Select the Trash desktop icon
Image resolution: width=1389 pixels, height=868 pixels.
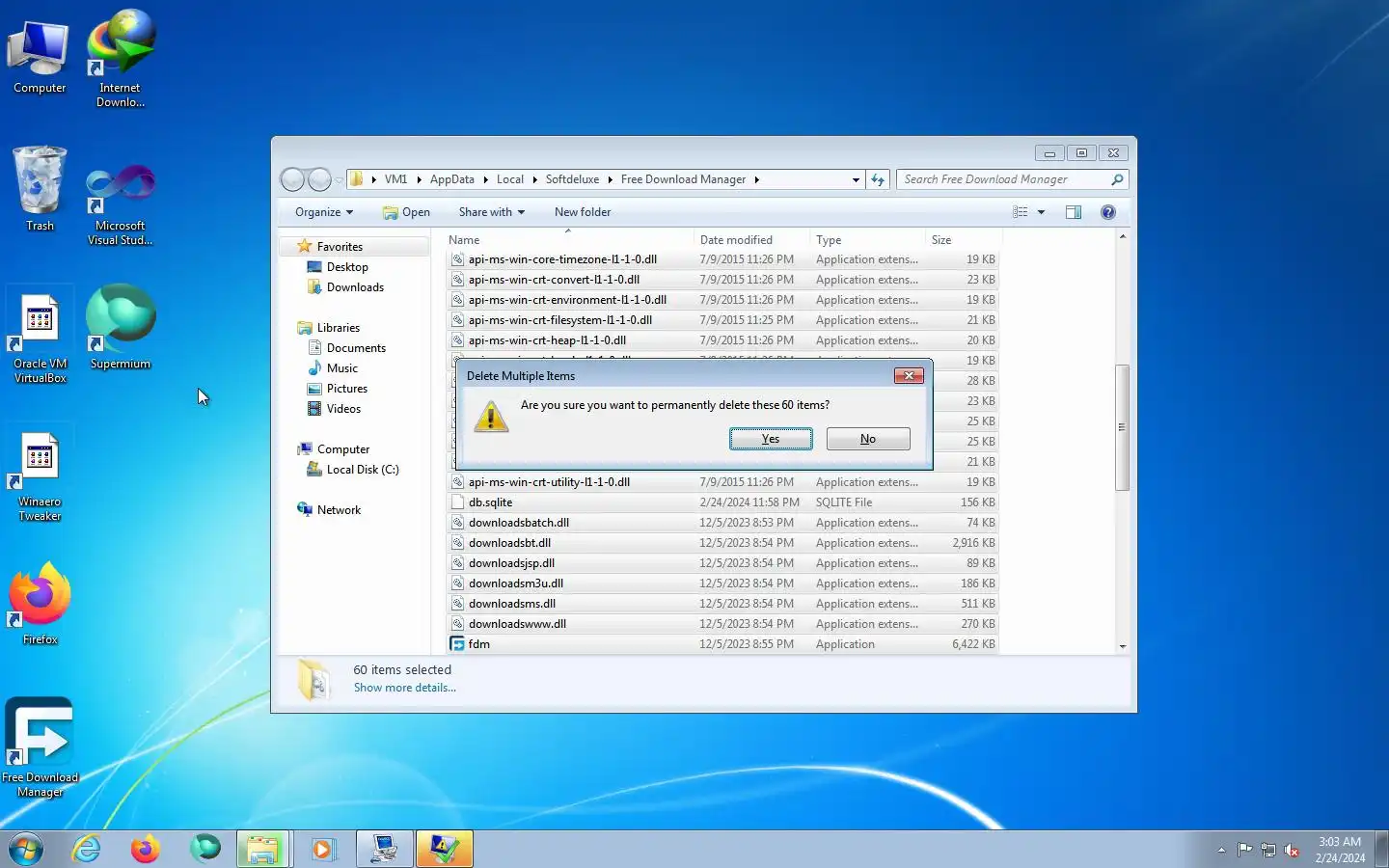point(40,190)
